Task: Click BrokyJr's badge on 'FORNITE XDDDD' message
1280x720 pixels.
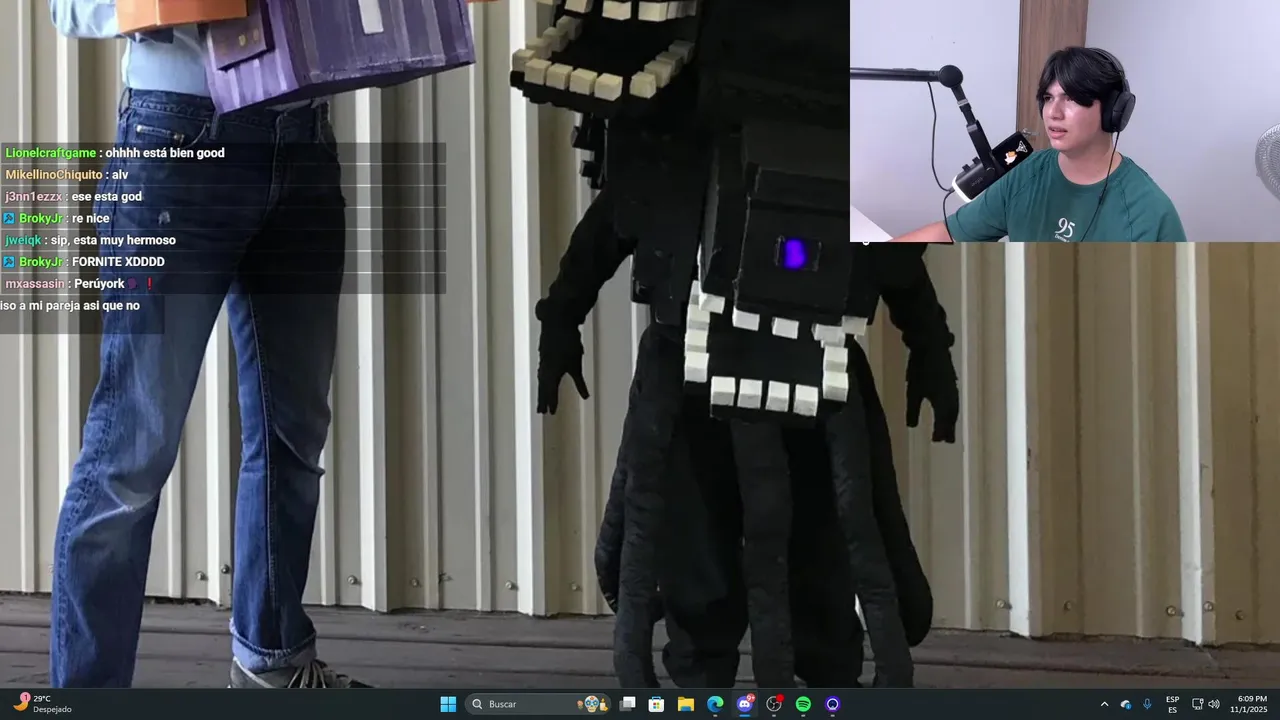Action: [9, 262]
